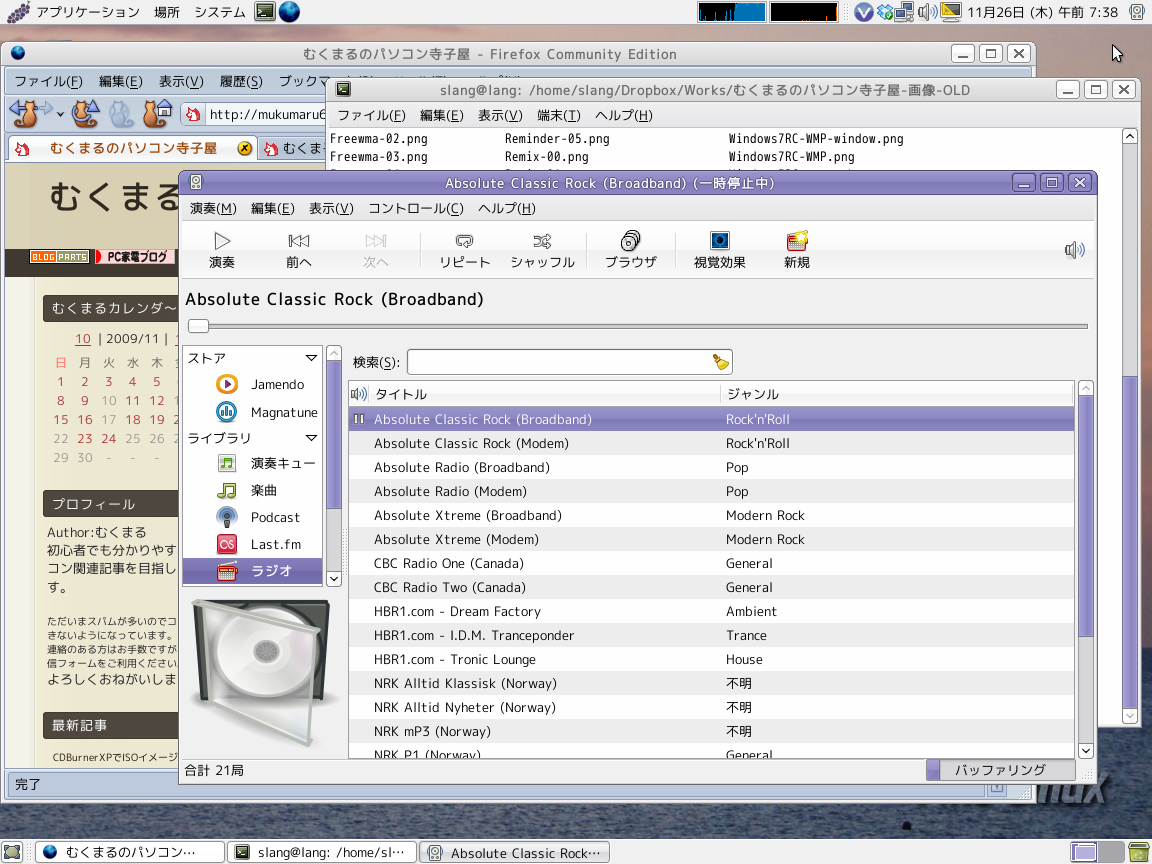Go to previous track with 前へ
This screenshot has width=1152, height=864.
click(298, 251)
